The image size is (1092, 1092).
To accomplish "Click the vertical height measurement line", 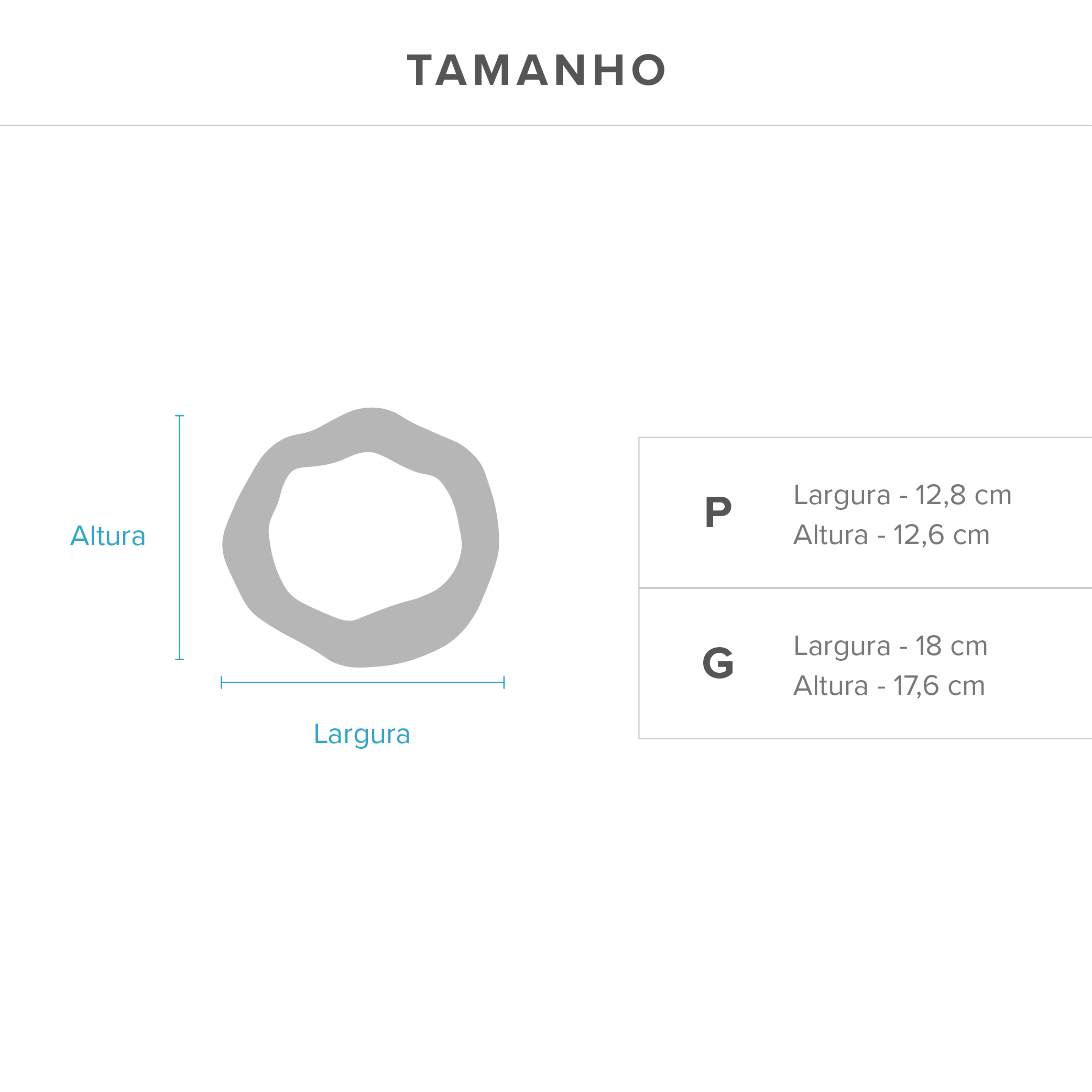I will click(180, 538).
